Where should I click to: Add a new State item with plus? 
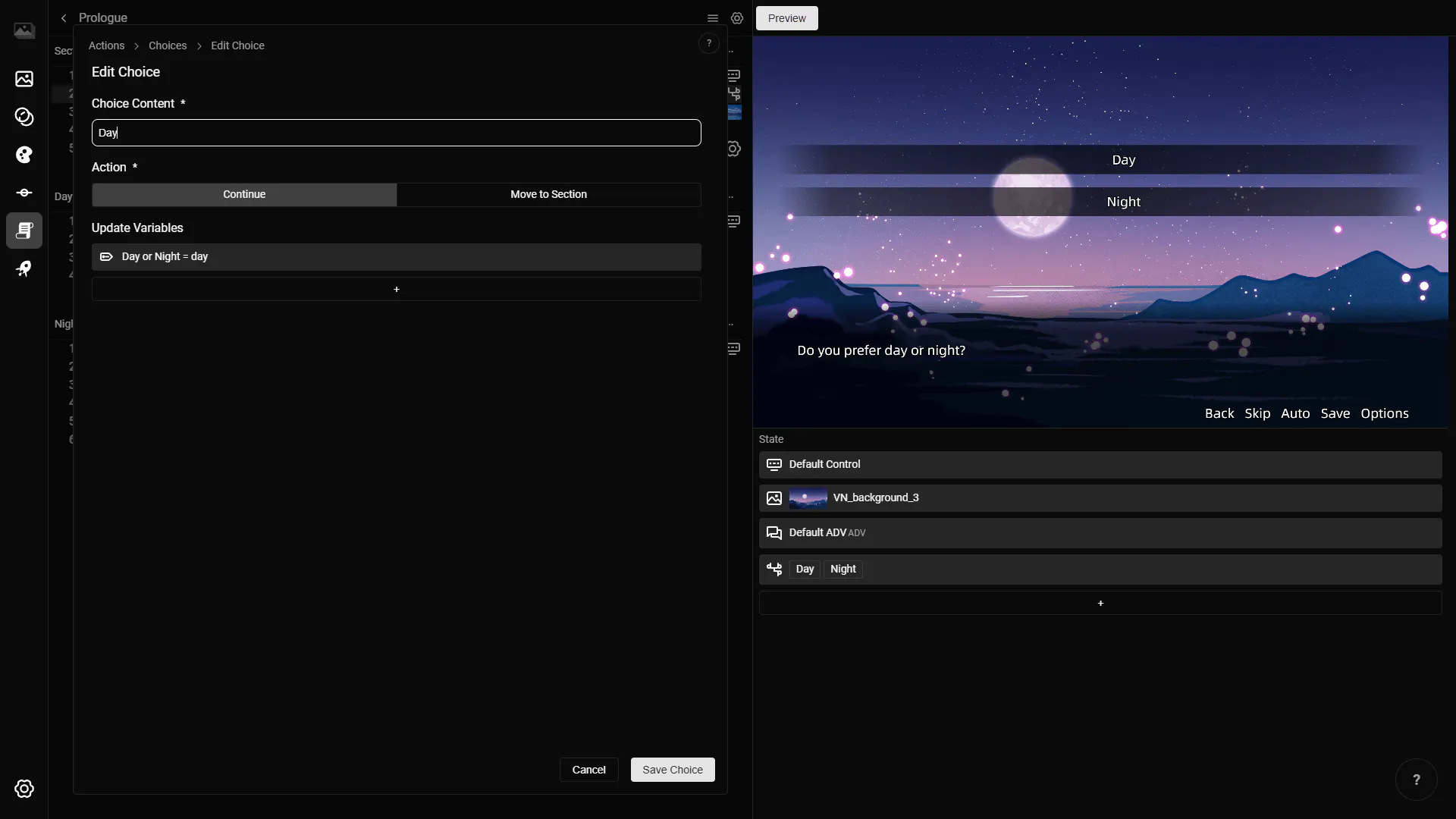click(x=1100, y=603)
